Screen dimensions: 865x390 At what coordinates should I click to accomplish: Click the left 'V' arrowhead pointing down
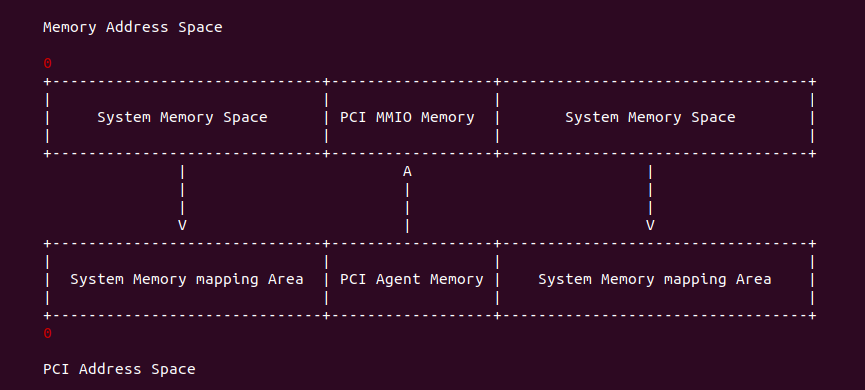click(182, 225)
